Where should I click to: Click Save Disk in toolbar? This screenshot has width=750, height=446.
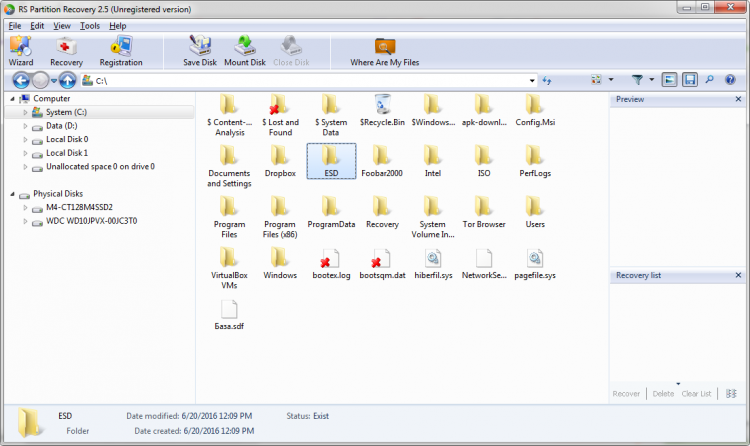click(x=200, y=51)
